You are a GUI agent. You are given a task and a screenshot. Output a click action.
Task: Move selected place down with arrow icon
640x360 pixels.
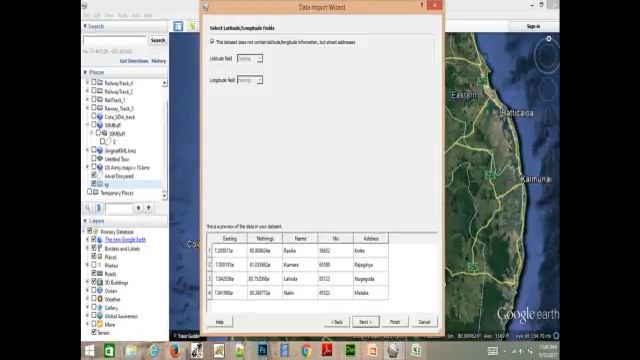click(149, 208)
